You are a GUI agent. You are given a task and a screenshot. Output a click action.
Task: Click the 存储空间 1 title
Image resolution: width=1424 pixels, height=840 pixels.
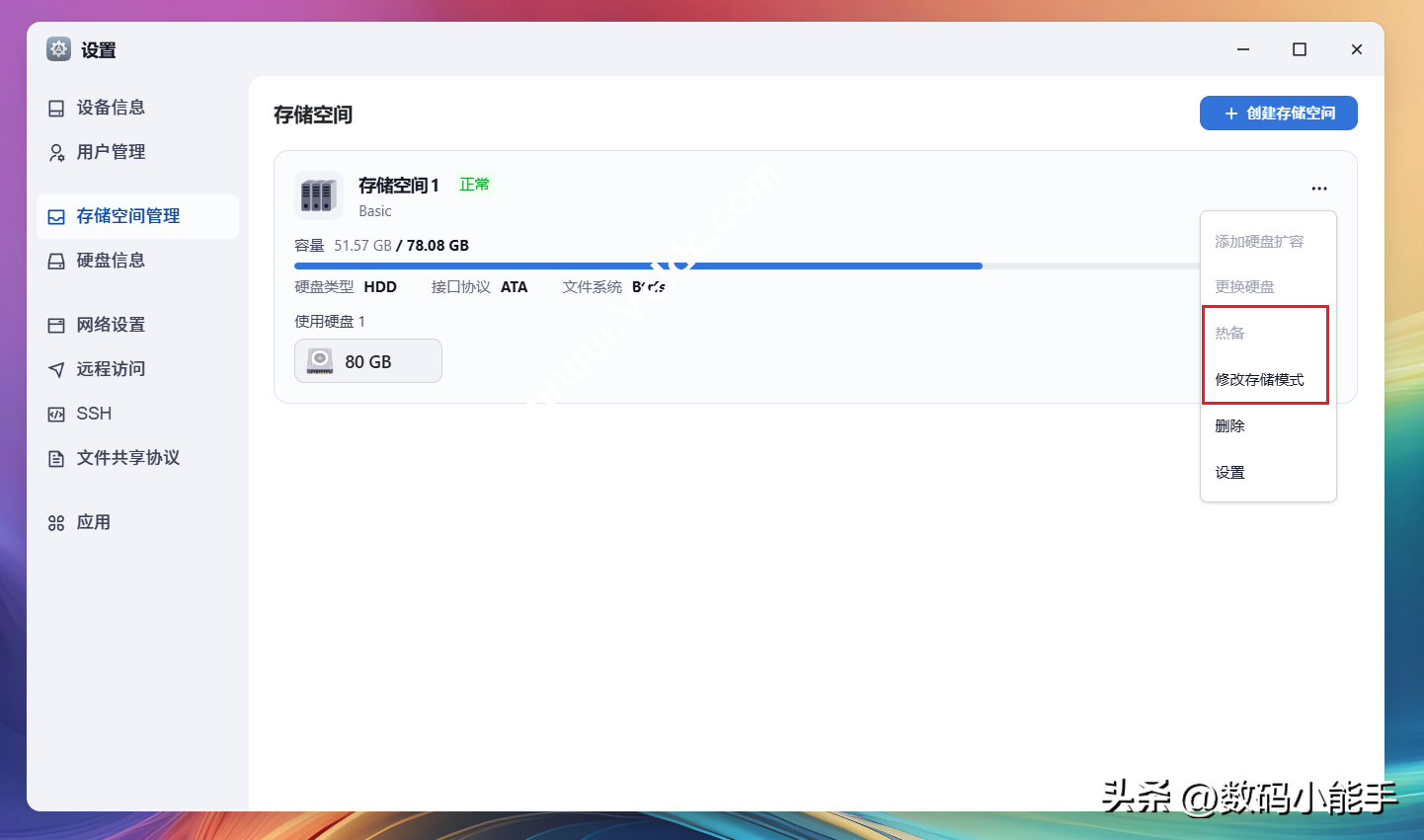(x=399, y=186)
